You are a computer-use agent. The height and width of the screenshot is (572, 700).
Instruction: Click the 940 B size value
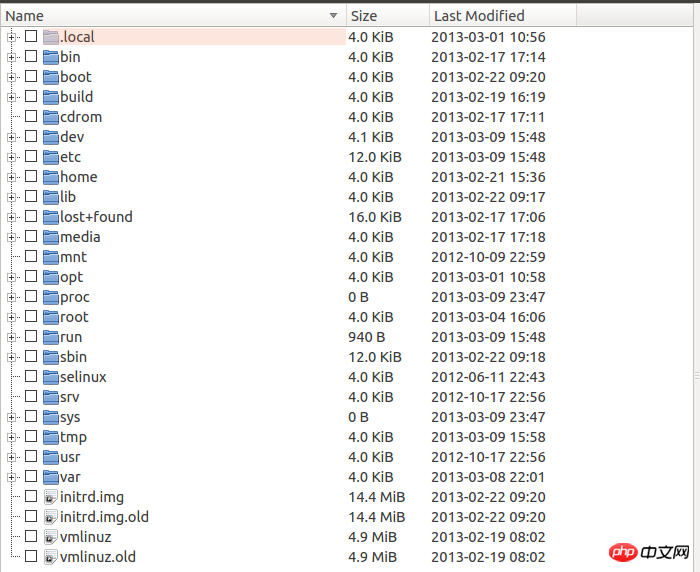[x=367, y=337]
